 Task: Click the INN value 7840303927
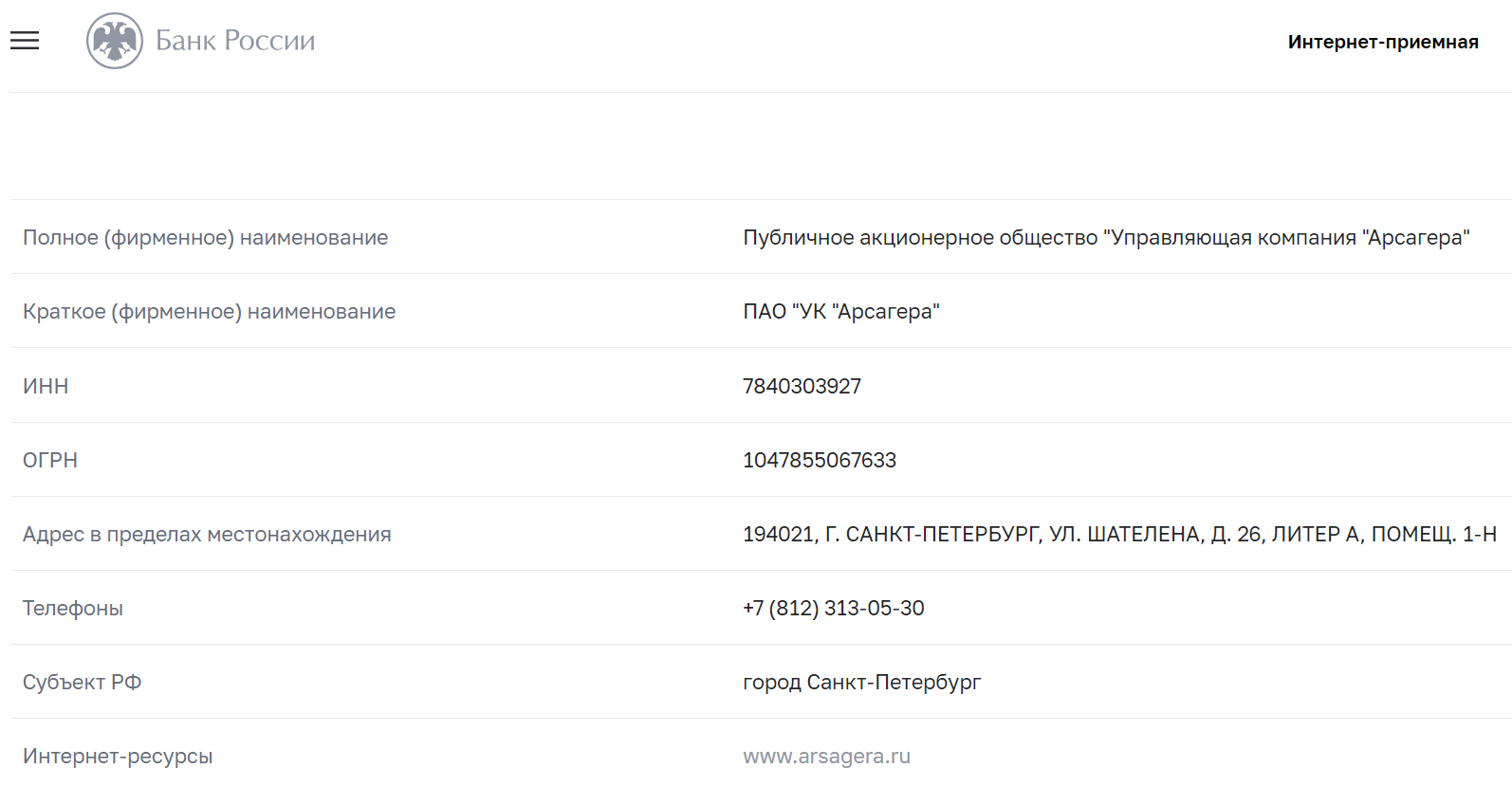(802, 386)
